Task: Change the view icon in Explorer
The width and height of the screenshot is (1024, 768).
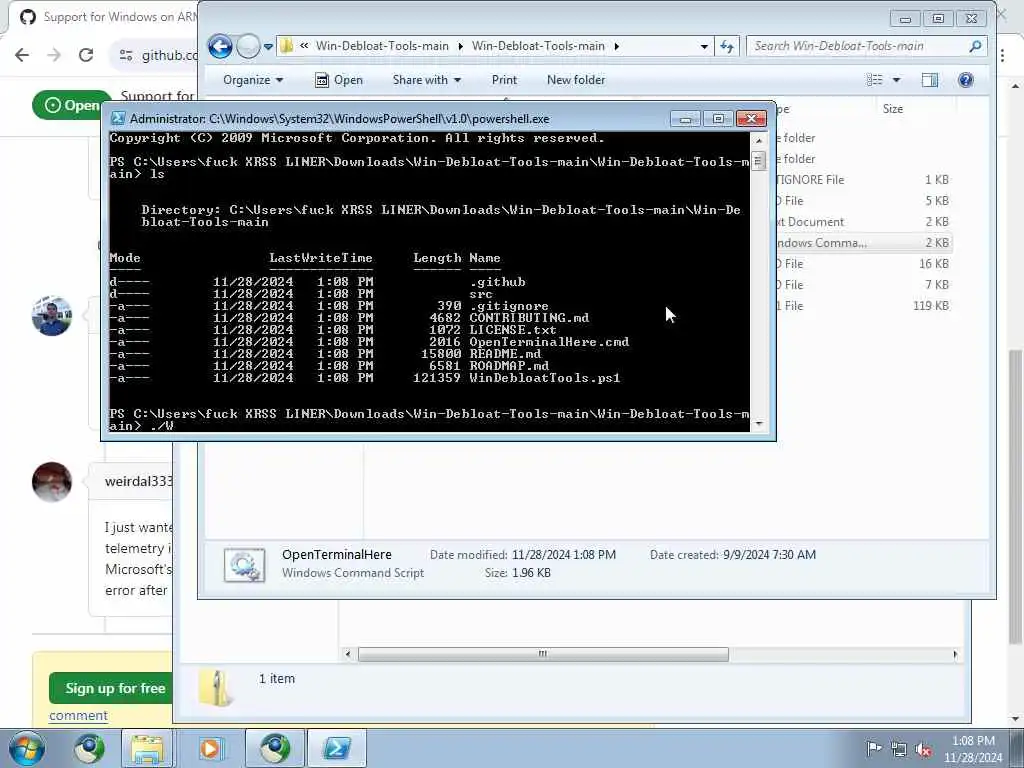Action: point(874,80)
